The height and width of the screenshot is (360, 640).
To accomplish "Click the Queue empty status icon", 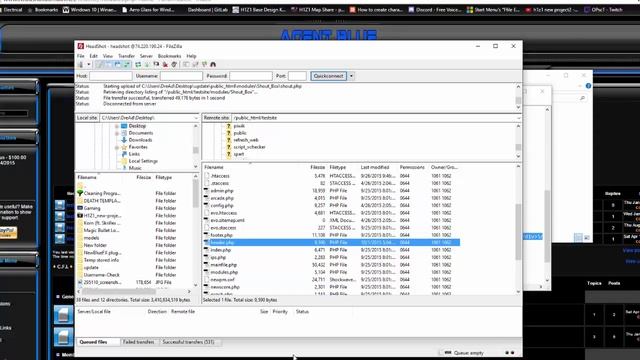I will click(x=448, y=353).
